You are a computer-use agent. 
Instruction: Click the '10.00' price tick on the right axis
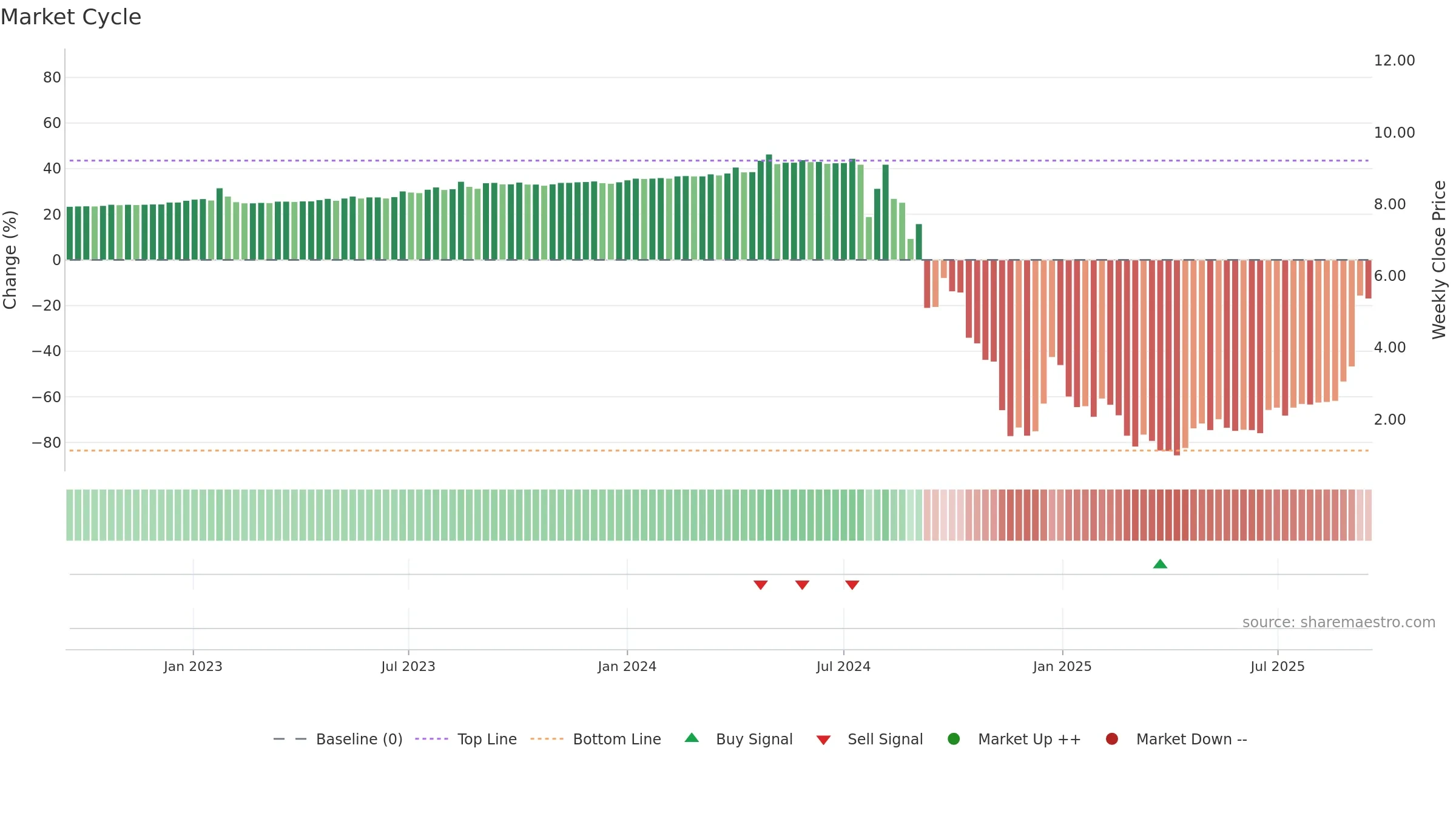[x=1394, y=133]
